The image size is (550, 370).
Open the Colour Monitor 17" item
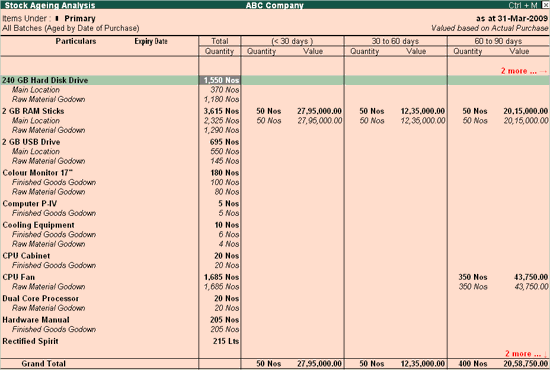(x=38, y=173)
